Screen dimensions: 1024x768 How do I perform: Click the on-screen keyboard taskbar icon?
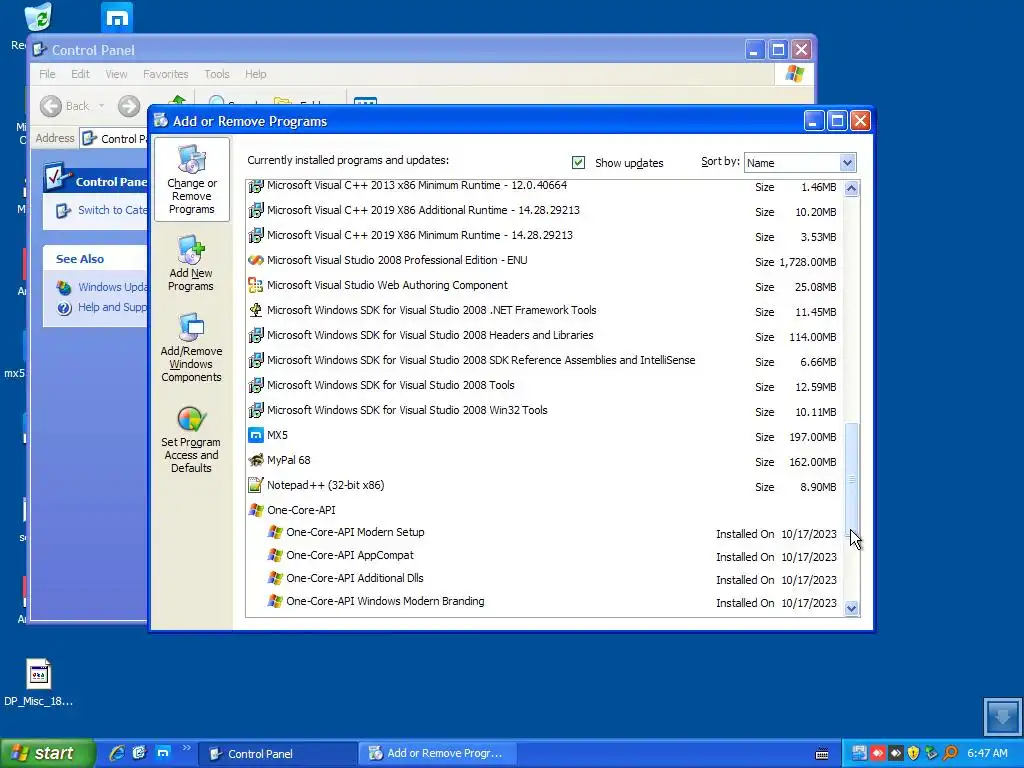click(822, 754)
